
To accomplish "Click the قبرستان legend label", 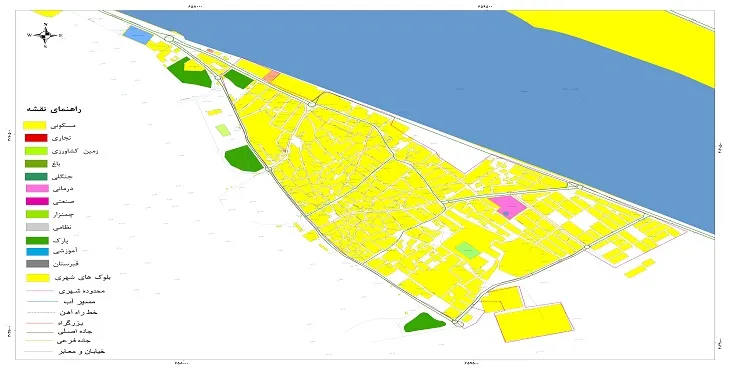I will point(65,264).
